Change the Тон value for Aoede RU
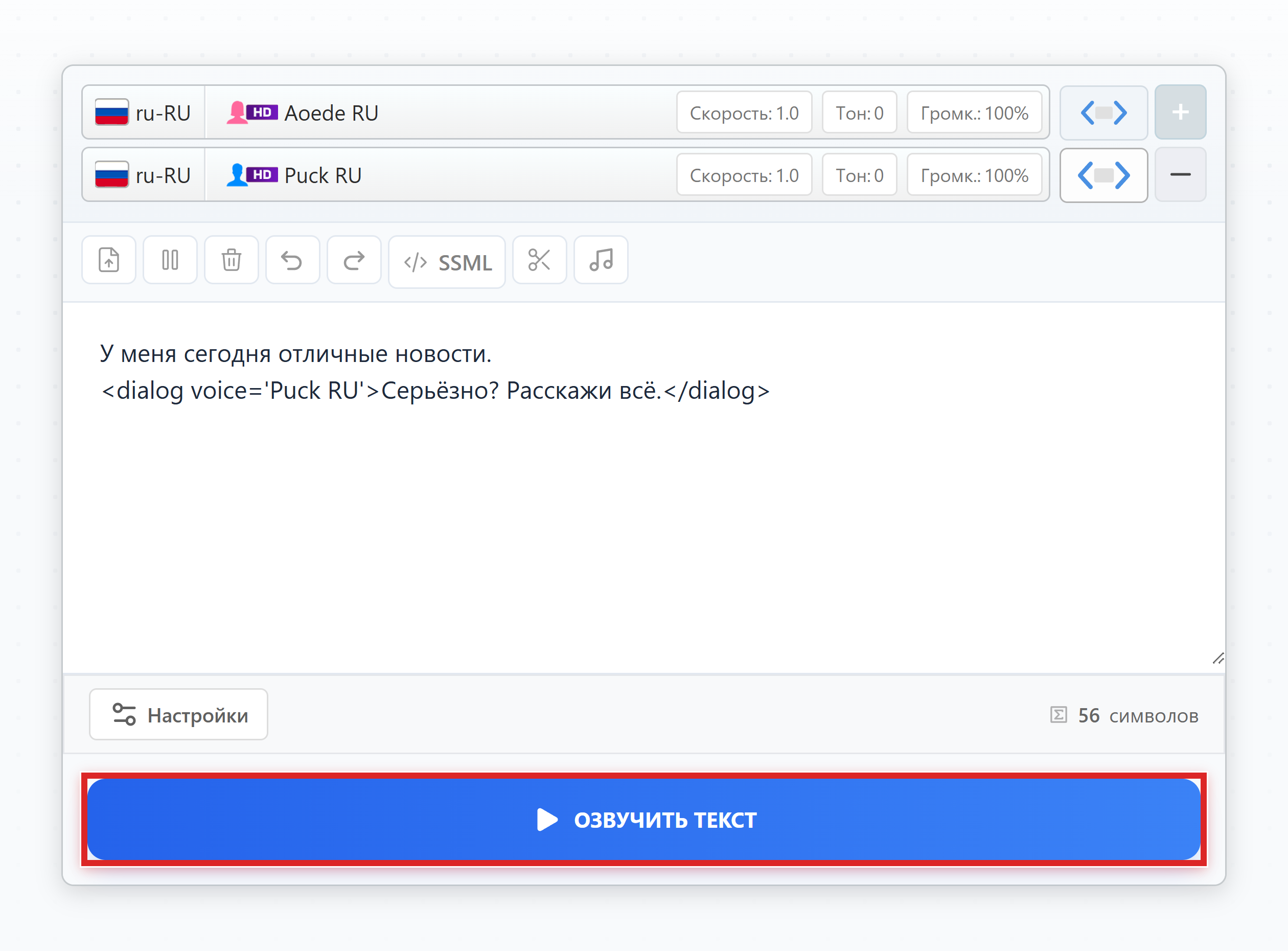Screen dimensions: 1288x951 [859, 113]
